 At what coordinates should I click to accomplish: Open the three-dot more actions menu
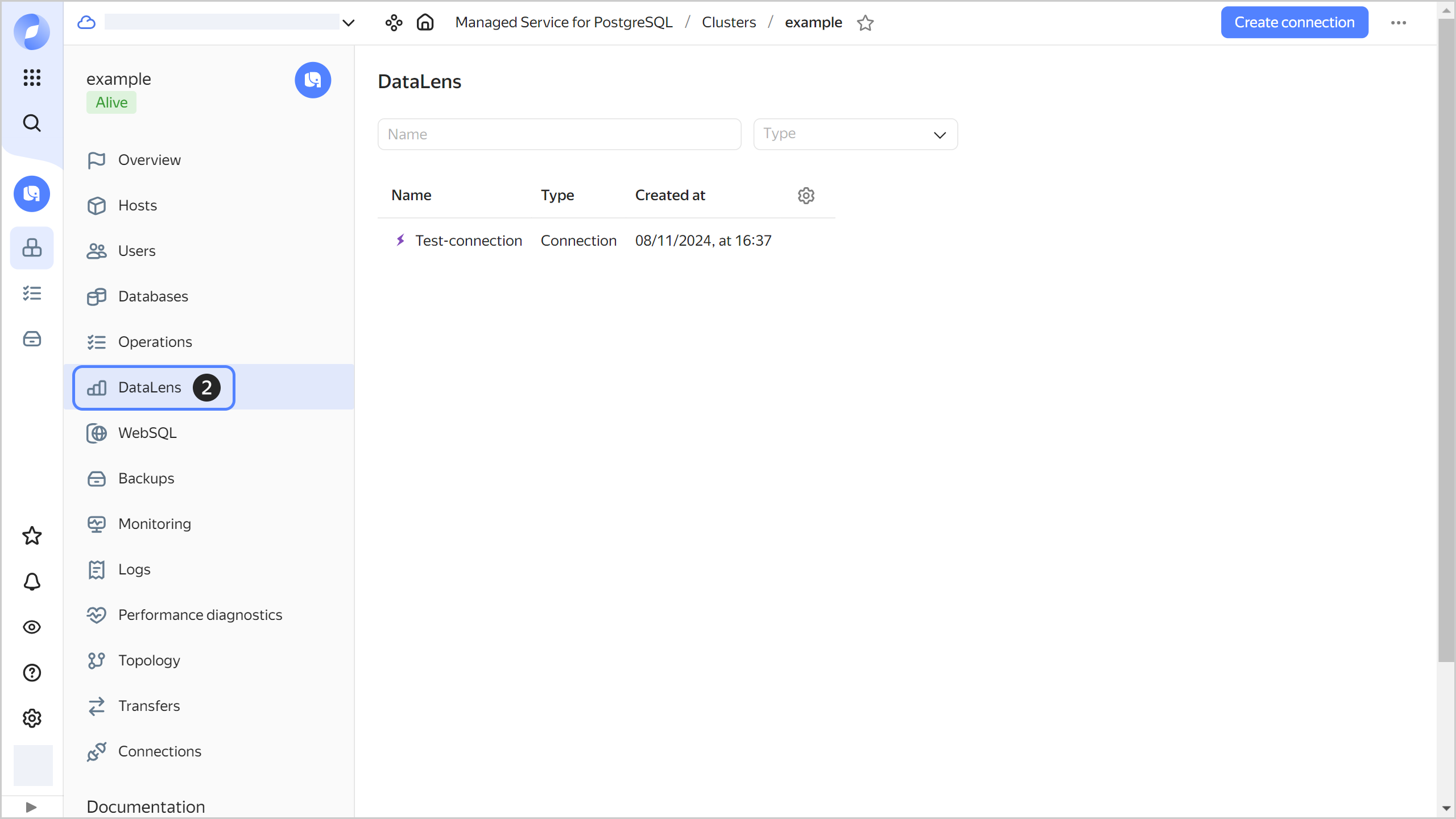pos(1399,23)
